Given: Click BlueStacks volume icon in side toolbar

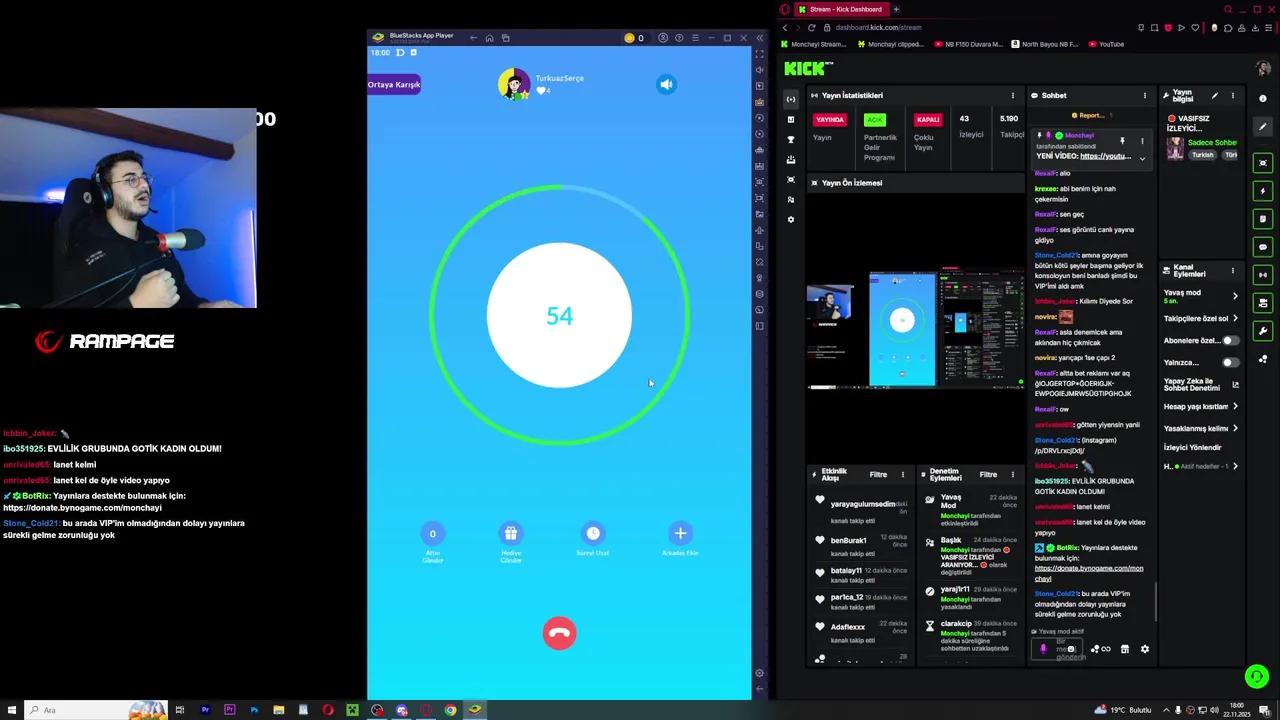Looking at the screenshot, I should pos(760,70).
